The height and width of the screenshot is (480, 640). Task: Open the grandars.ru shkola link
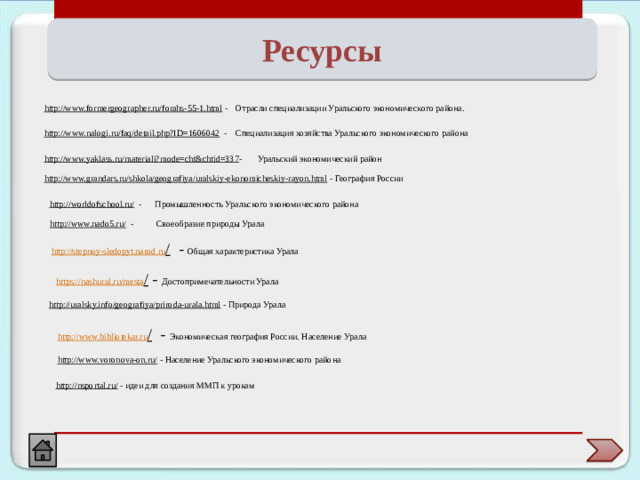click(x=186, y=179)
